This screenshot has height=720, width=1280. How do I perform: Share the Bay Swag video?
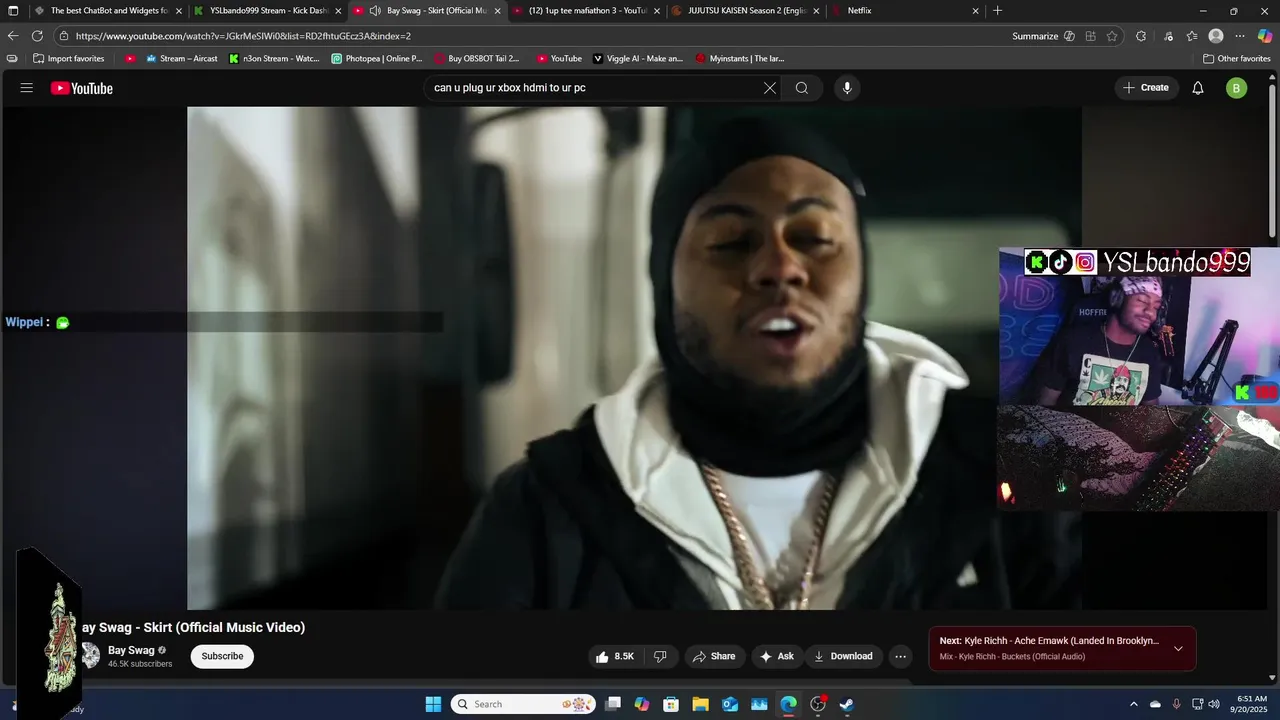[x=714, y=656]
